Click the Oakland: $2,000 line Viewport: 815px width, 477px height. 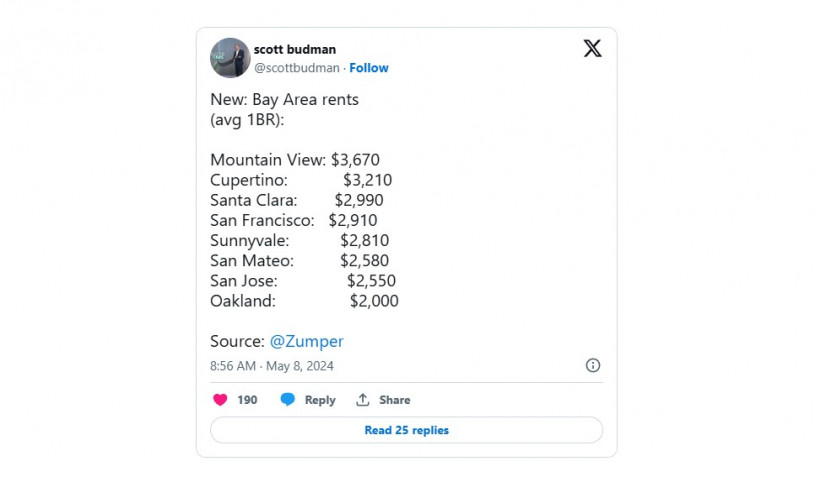(x=304, y=300)
